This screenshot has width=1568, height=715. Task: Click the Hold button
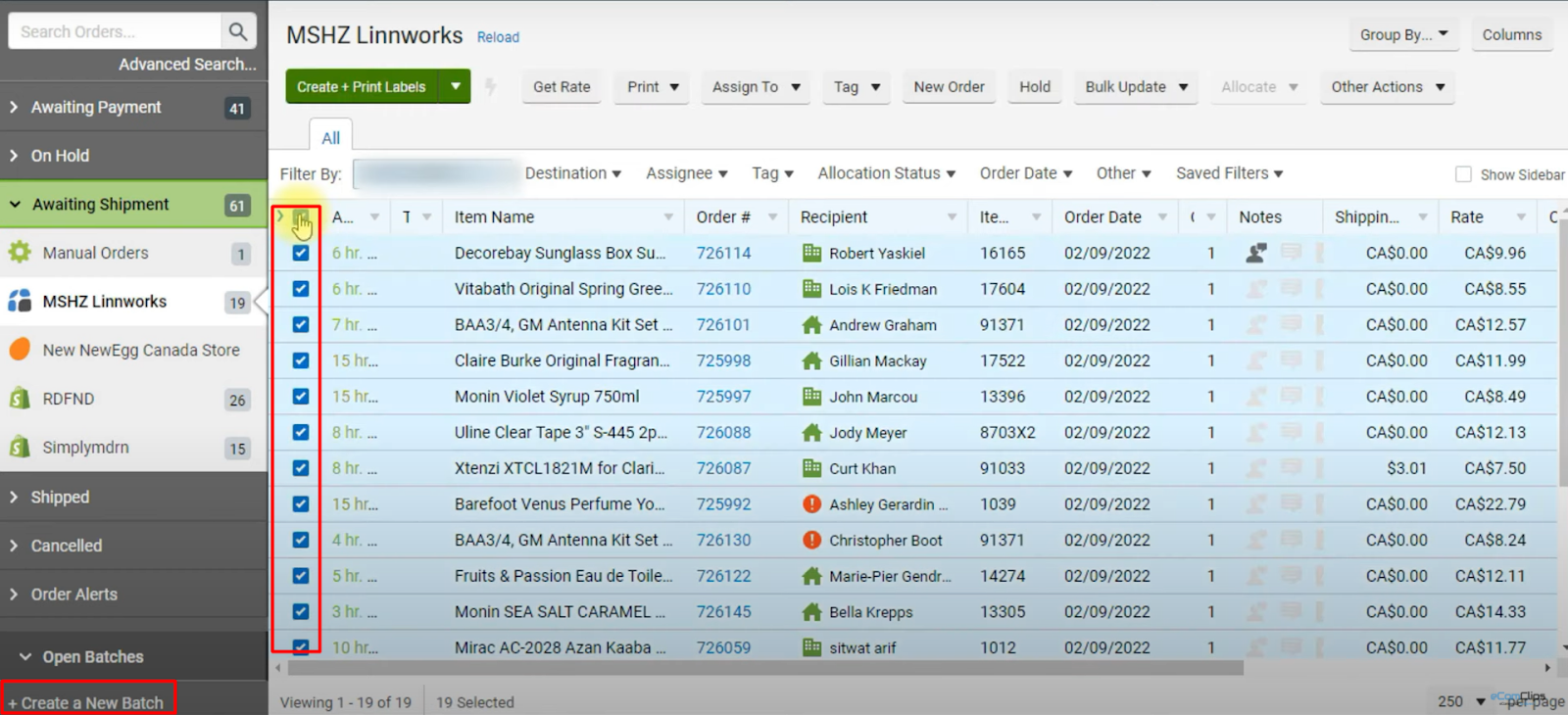coord(1035,86)
